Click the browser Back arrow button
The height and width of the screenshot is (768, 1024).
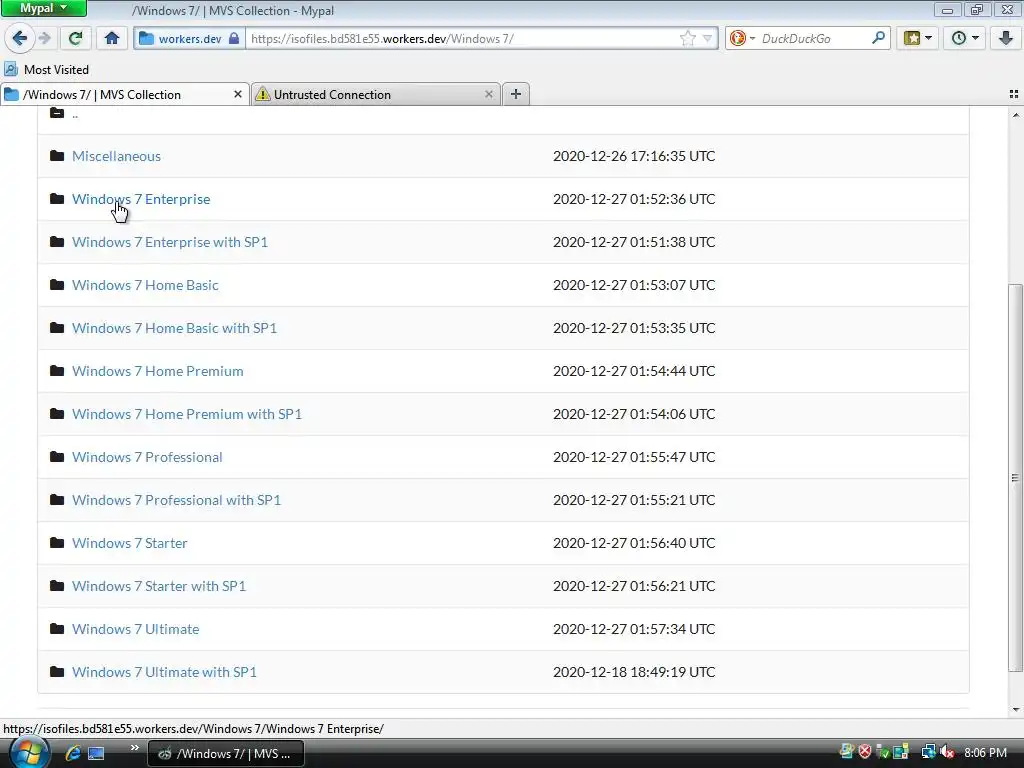[20, 38]
